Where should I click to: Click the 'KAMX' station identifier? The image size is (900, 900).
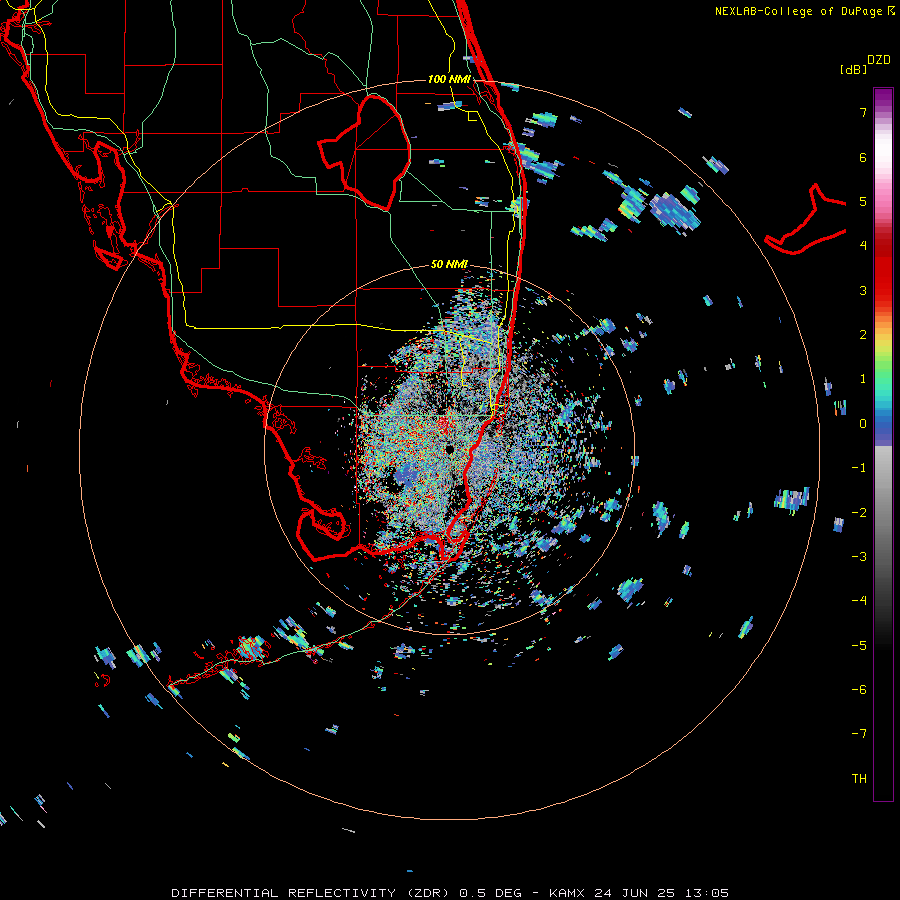click(x=567, y=893)
